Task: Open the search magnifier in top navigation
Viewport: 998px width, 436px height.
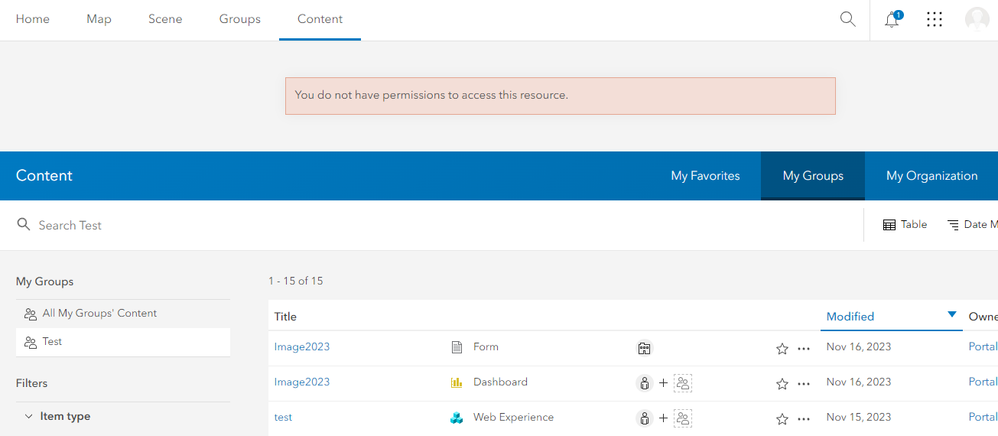Action: click(847, 19)
